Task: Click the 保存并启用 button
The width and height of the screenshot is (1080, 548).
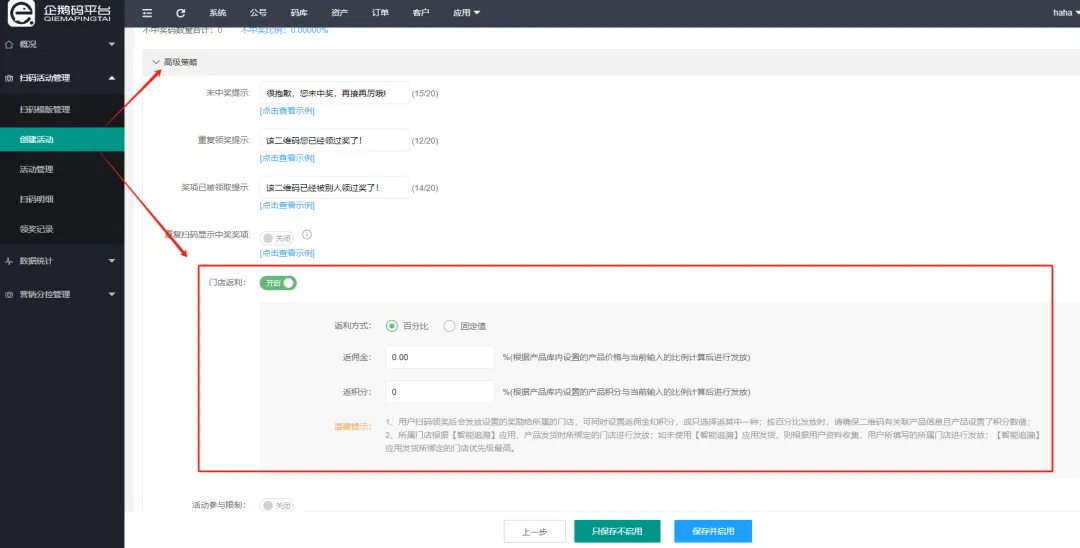Action: click(x=712, y=532)
